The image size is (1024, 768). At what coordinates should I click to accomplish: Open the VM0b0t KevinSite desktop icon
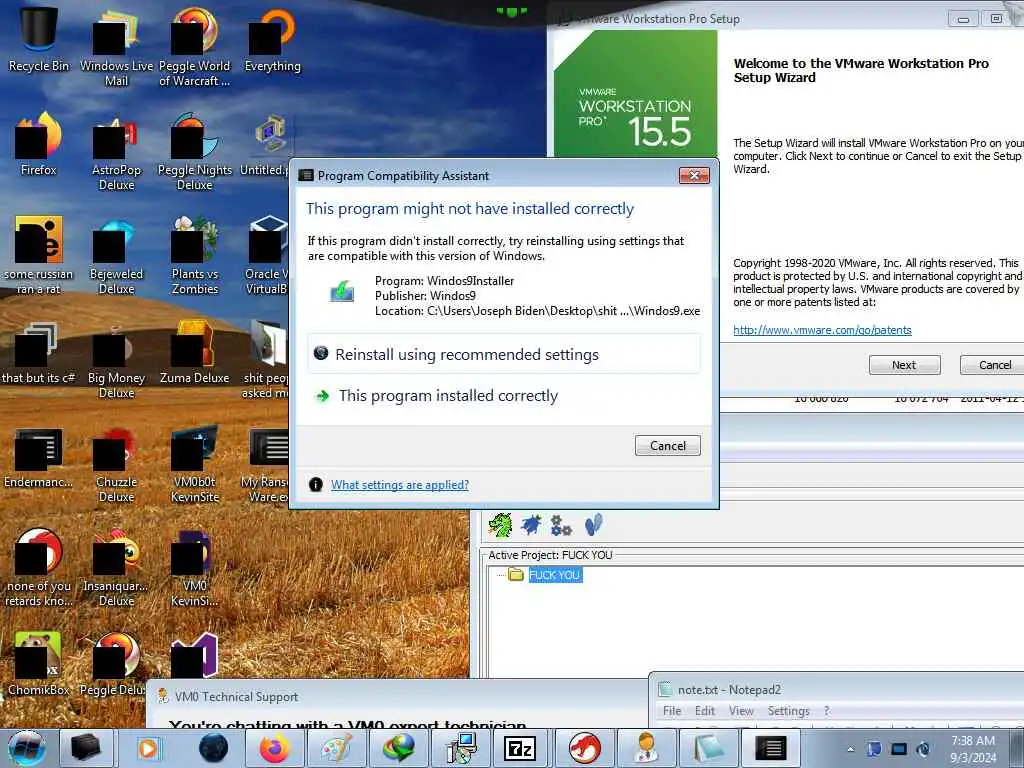pyautogui.click(x=194, y=463)
